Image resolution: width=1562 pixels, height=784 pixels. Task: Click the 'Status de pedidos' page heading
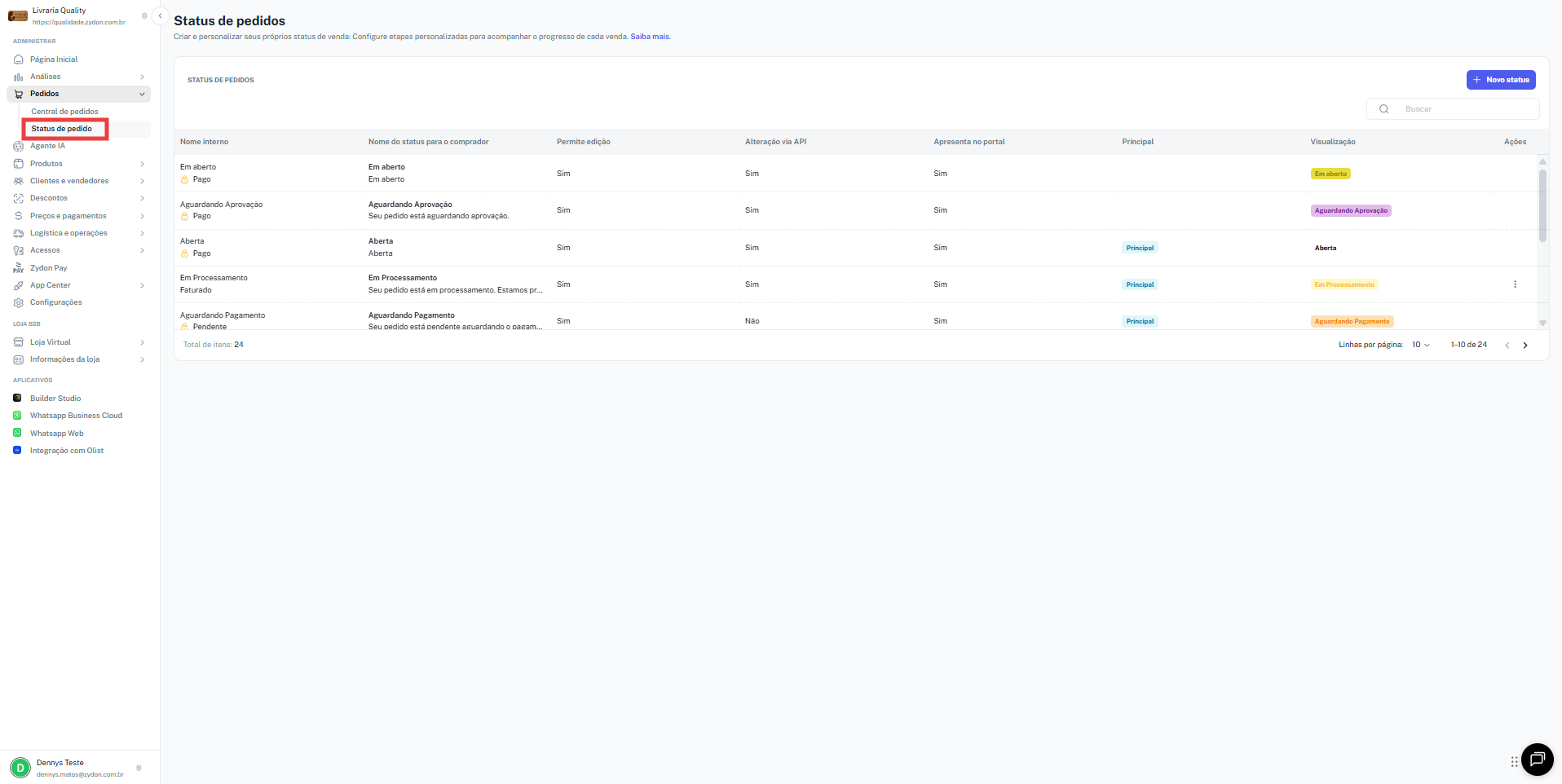point(230,21)
